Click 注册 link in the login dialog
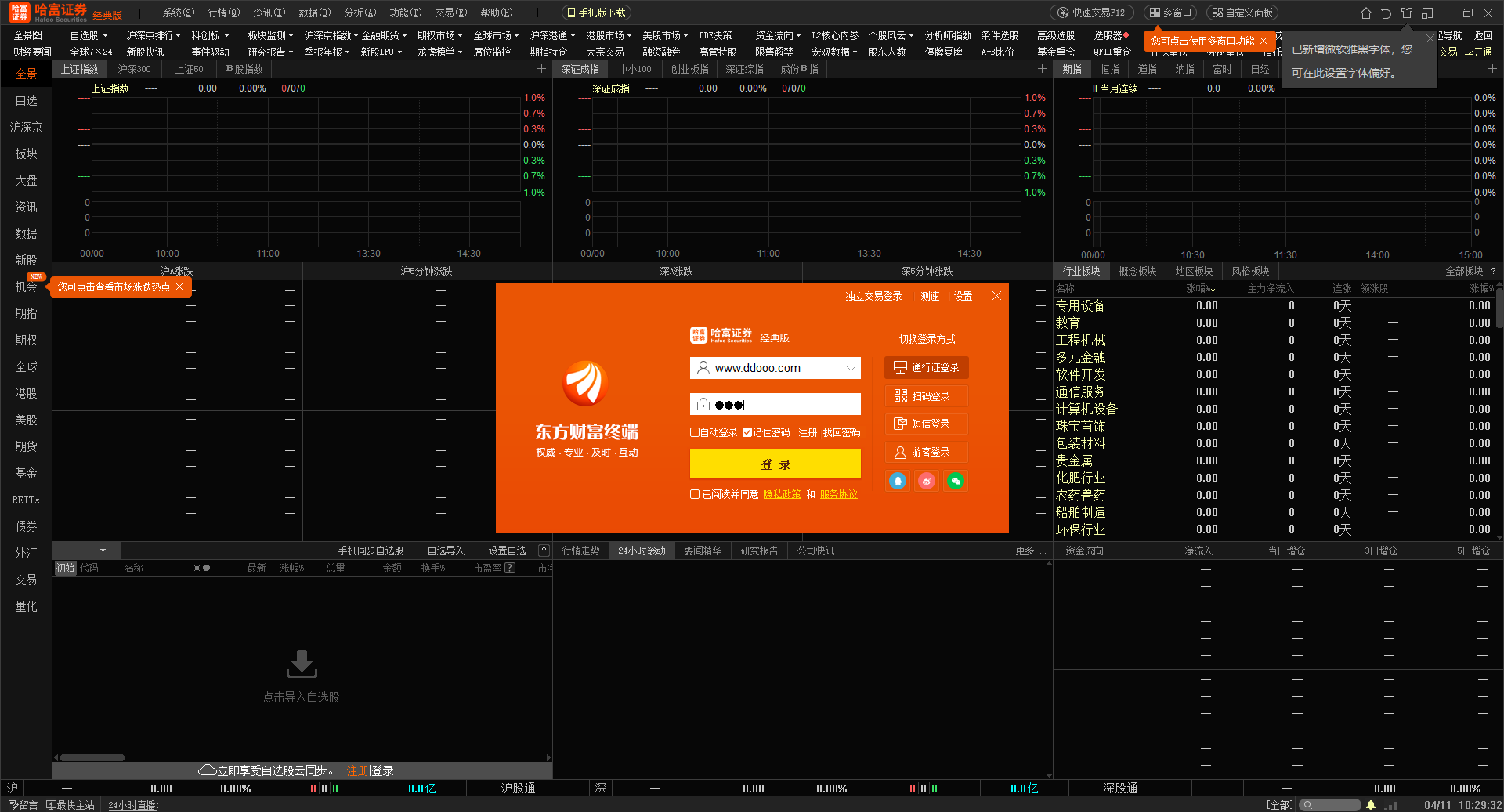Image resolution: width=1504 pixels, height=812 pixels. click(808, 433)
